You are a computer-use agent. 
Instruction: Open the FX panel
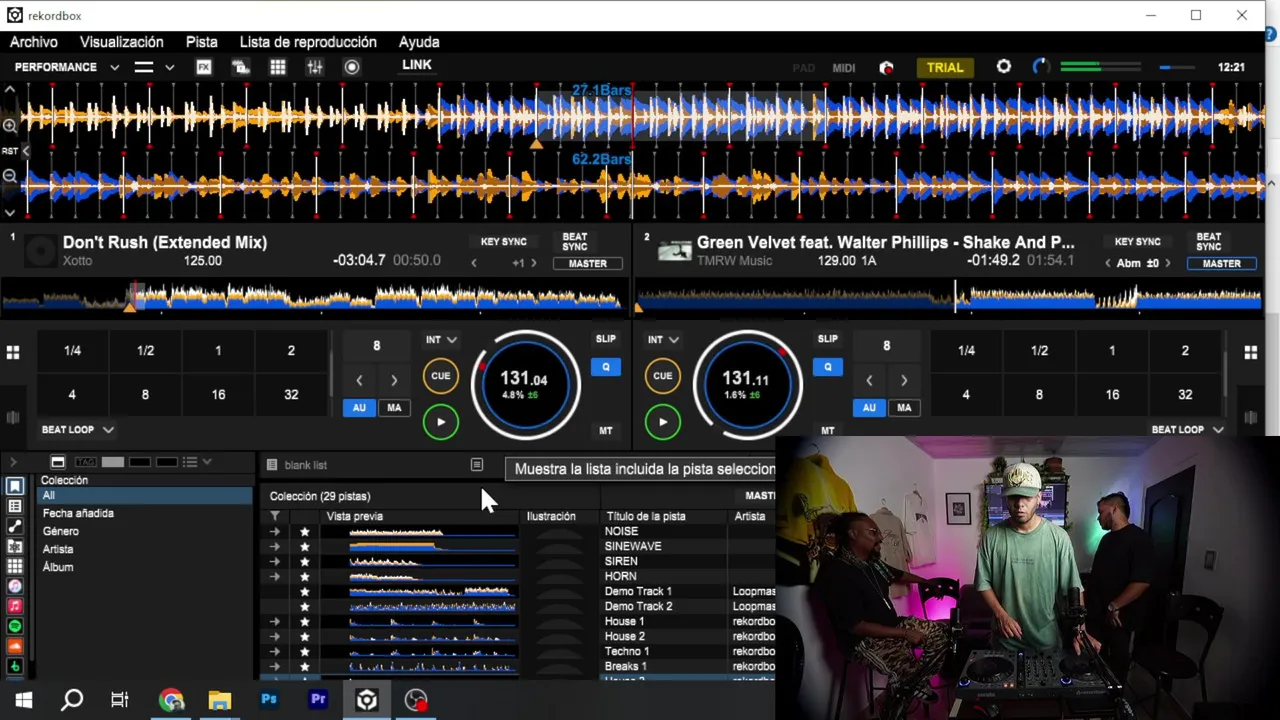click(204, 67)
